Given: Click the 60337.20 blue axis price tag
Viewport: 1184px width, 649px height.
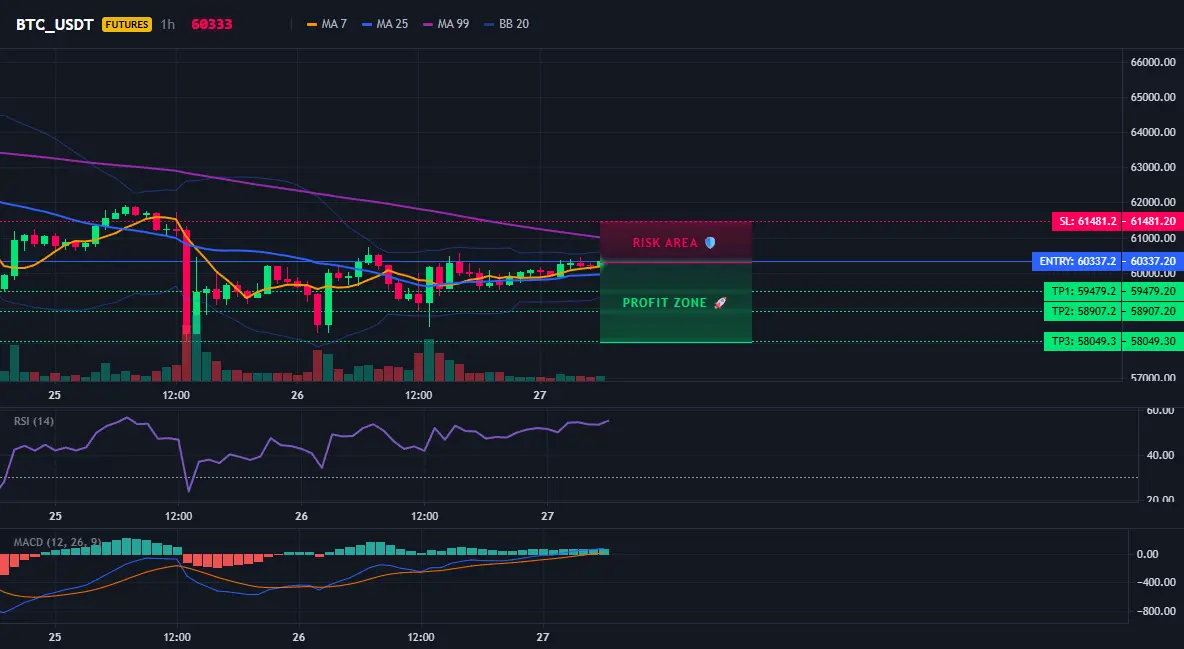Looking at the screenshot, I should click(x=1152, y=261).
